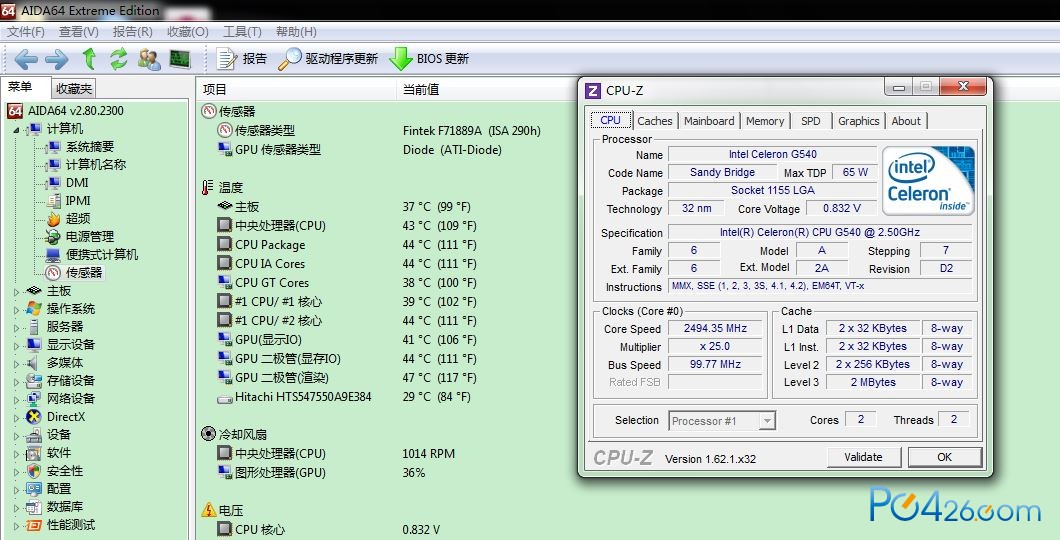This screenshot has height=540, width=1060.
Task: Expand the 多媒体 tree node
Action: click(16, 364)
